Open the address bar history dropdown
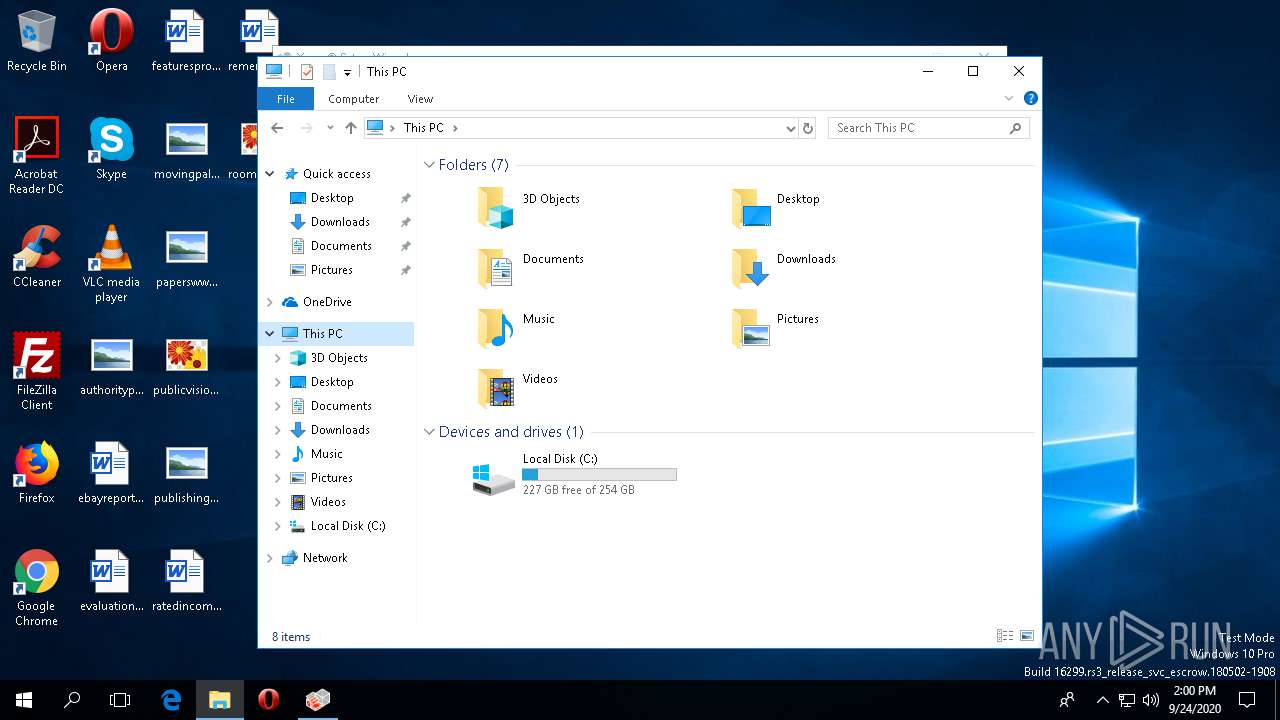Image resolution: width=1280 pixels, height=720 pixels. click(x=791, y=128)
